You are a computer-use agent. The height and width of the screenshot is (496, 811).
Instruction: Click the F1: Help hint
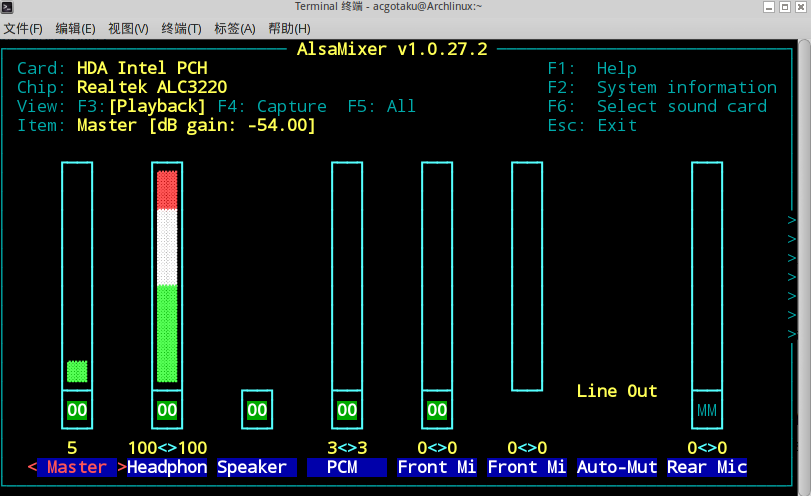(592, 68)
